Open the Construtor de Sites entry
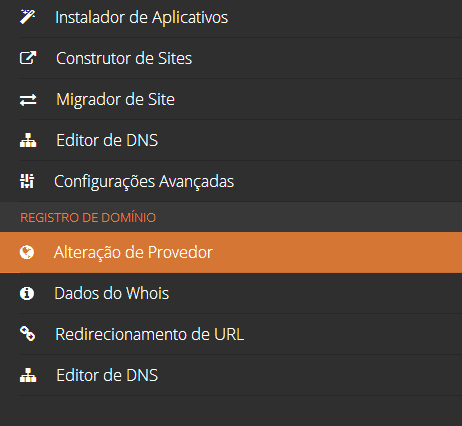462x426 pixels. tap(231, 58)
